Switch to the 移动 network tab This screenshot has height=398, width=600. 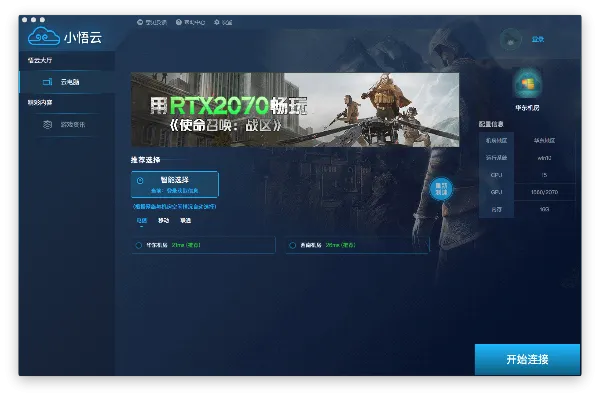163,220
